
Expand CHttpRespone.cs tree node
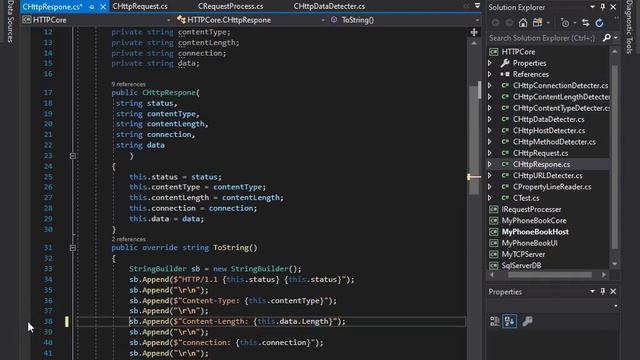(x=490, y=164)
